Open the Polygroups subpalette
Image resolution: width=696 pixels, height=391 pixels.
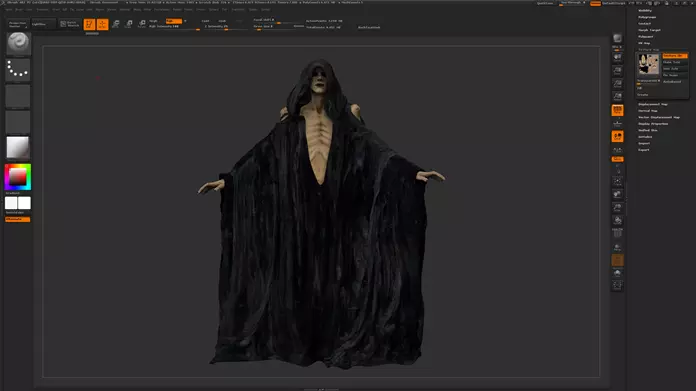tap(647, 17)
